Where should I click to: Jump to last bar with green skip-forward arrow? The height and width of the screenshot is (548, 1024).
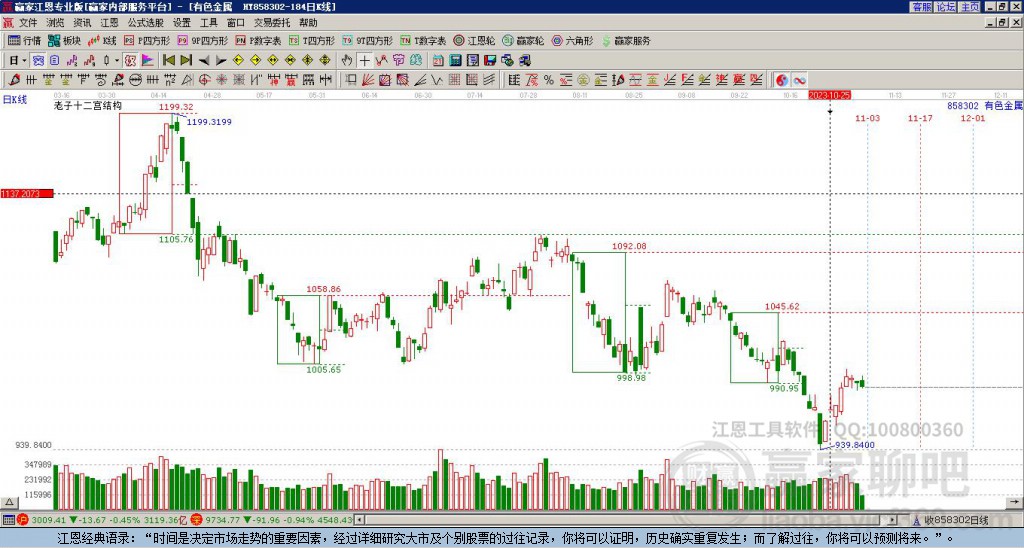(186, 61)
